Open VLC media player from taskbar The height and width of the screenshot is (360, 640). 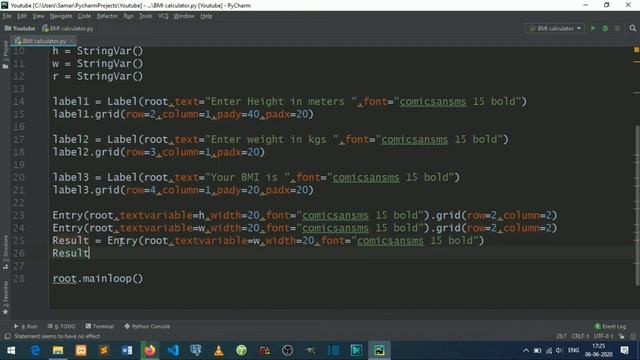[x=218, y=350]
